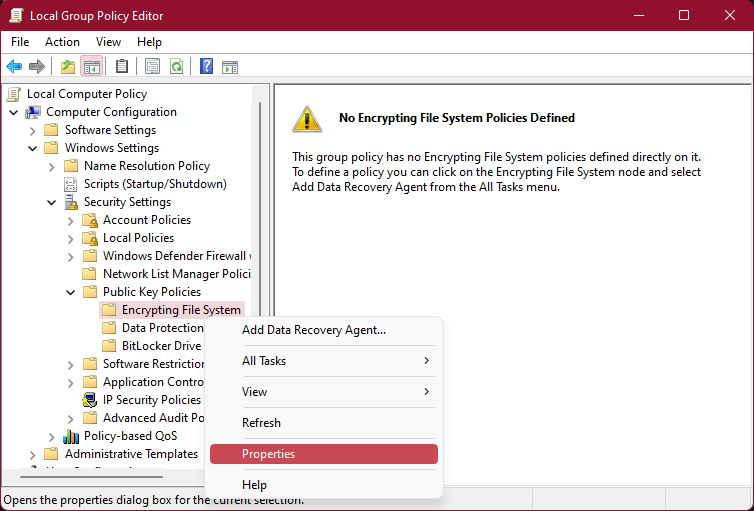
Task: Click the Account Policies folder icon
Action: coord(90,220)
